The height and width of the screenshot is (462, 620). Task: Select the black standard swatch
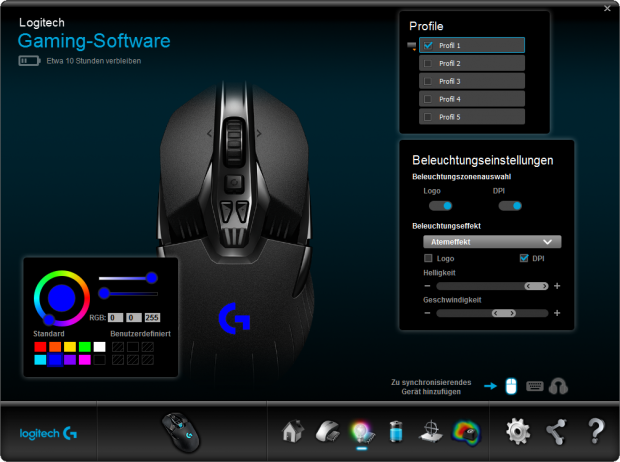[x=100, y=360]
